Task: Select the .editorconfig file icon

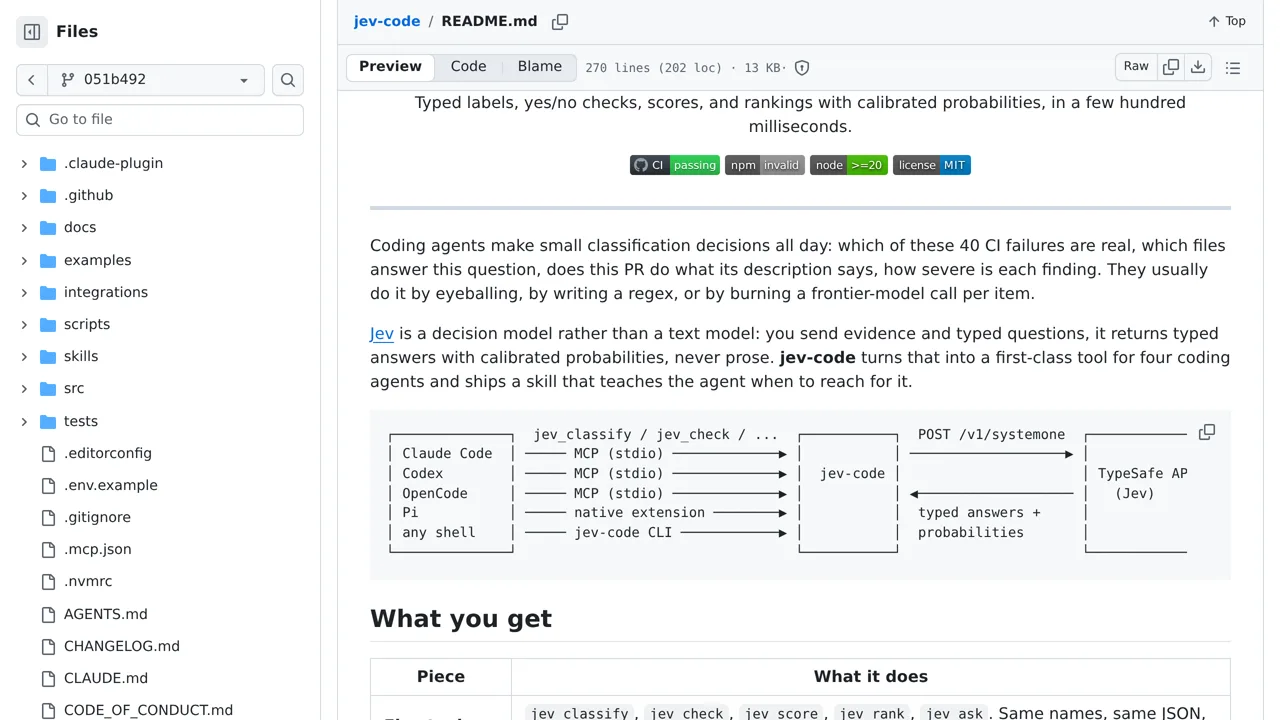Action: pos(48,453)
